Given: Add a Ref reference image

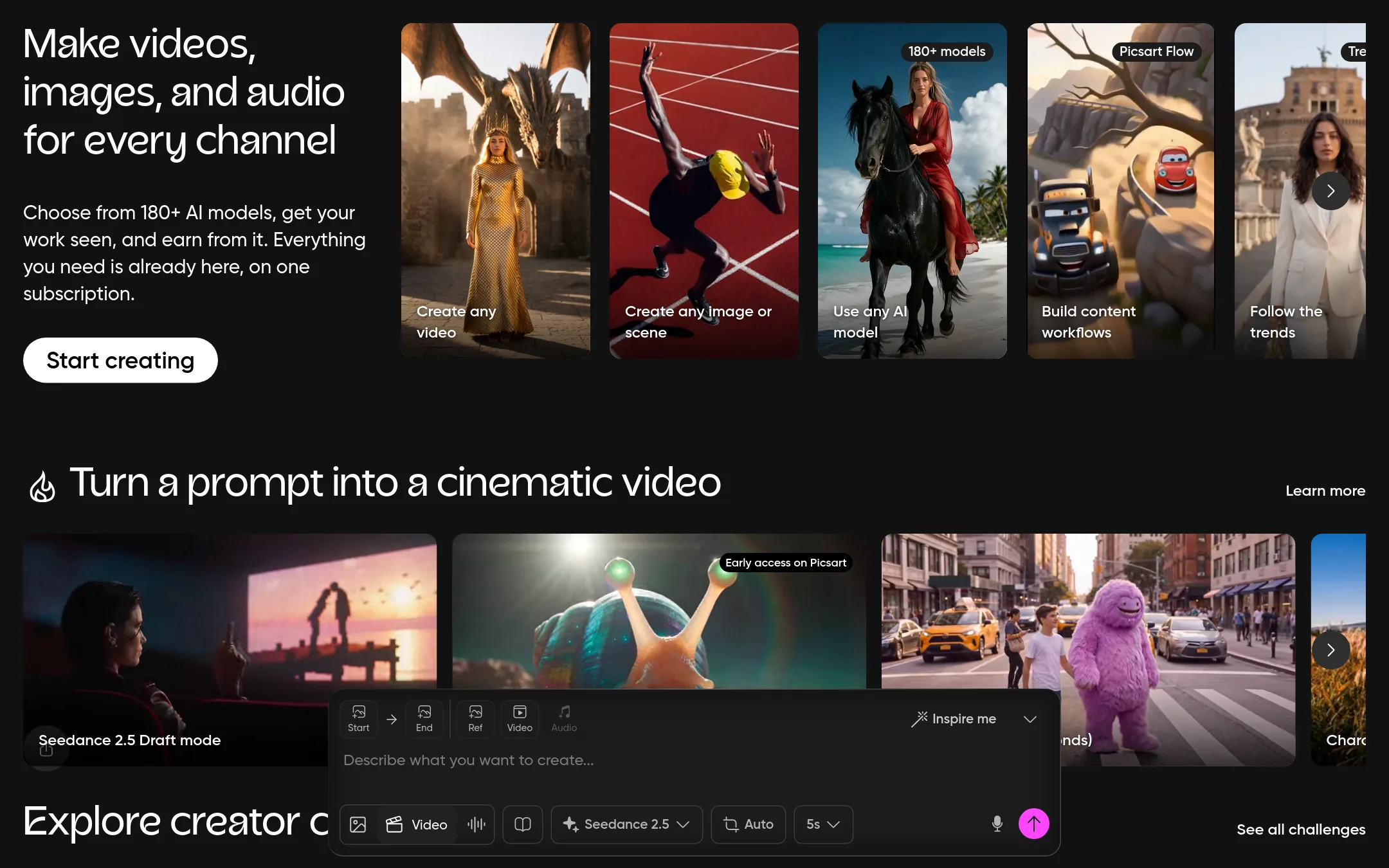Looking at the screenshot, I should [x=475, y=718].
